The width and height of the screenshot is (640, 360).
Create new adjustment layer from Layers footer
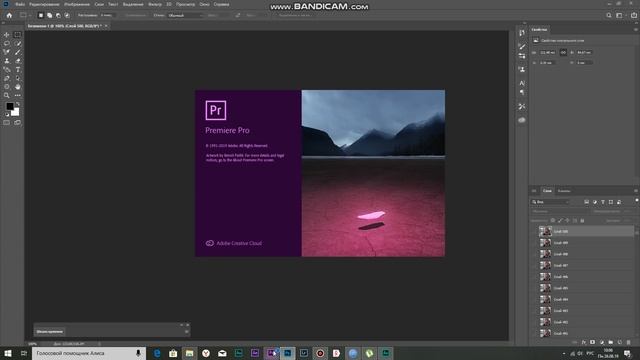click(x=602, y=342)
